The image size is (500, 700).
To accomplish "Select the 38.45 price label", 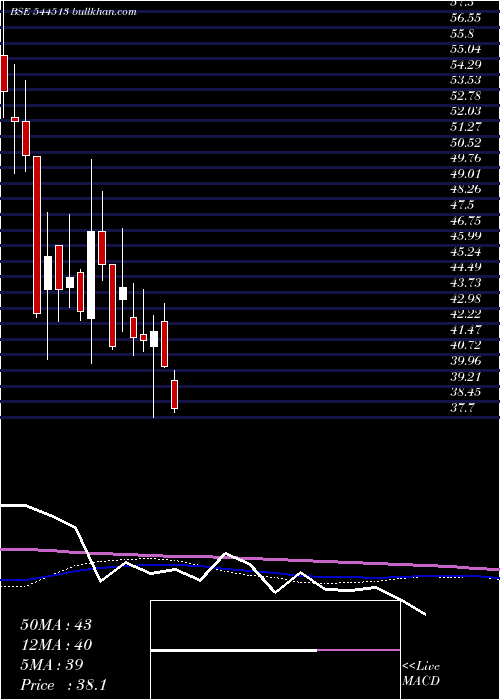I will point(466,392).
